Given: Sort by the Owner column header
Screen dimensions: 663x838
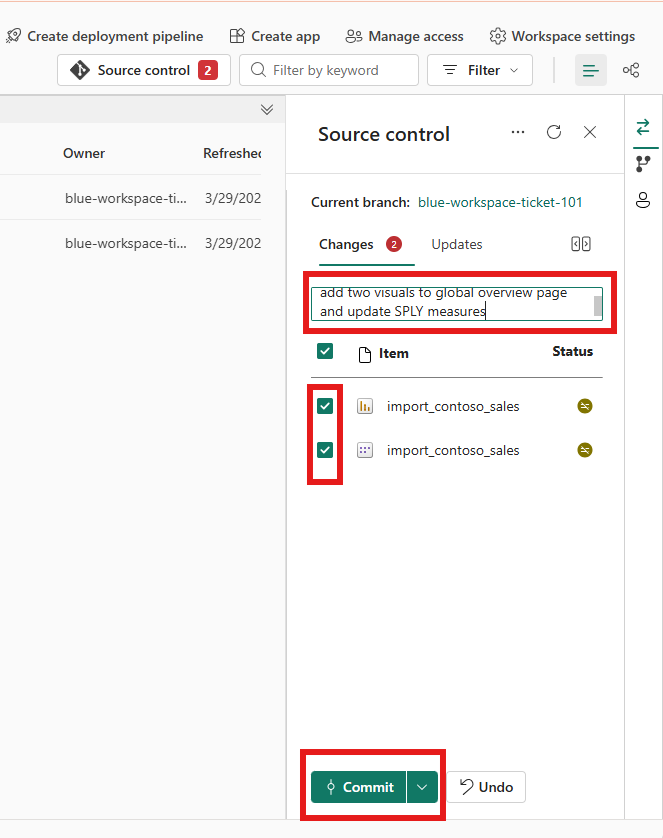Looking at the screenshot, I should tap(84, 153).
